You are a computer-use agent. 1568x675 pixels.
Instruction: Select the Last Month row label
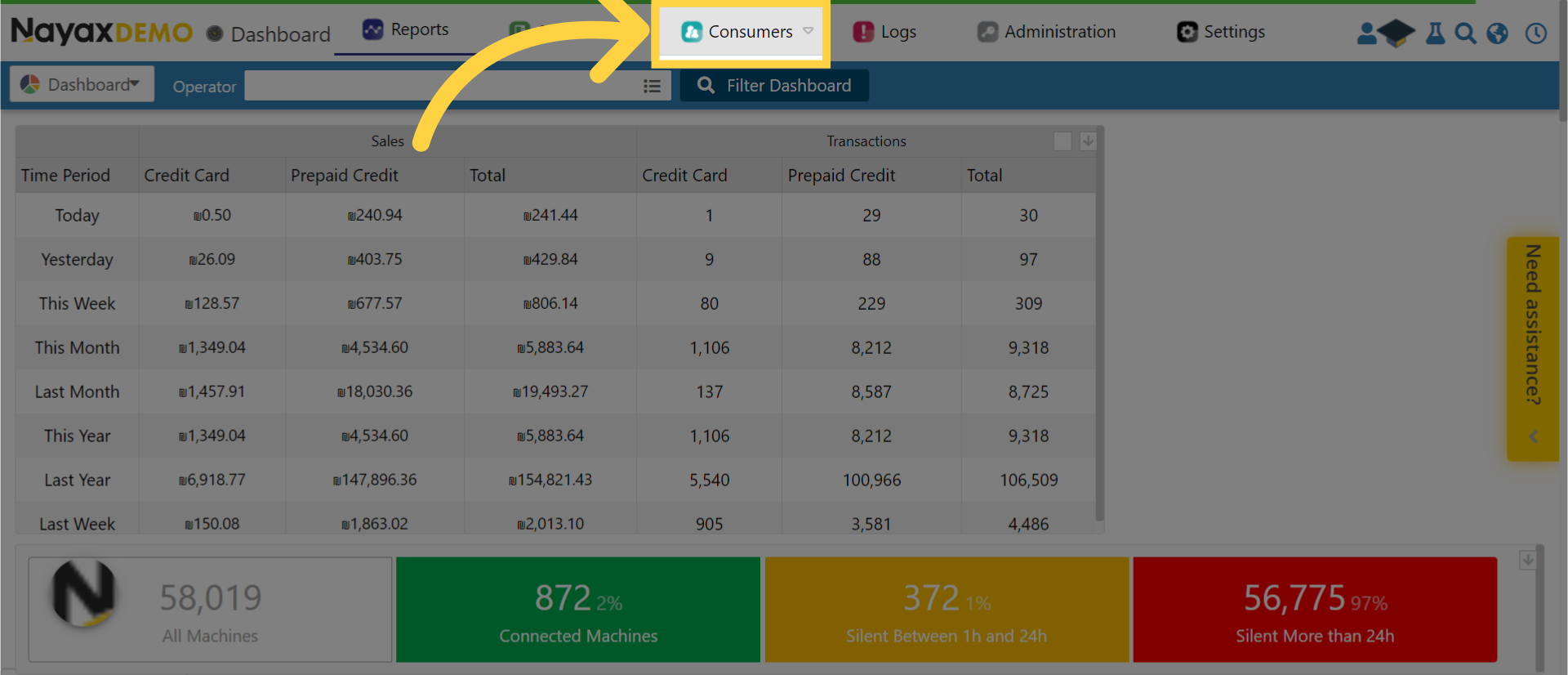pos(77,392)
